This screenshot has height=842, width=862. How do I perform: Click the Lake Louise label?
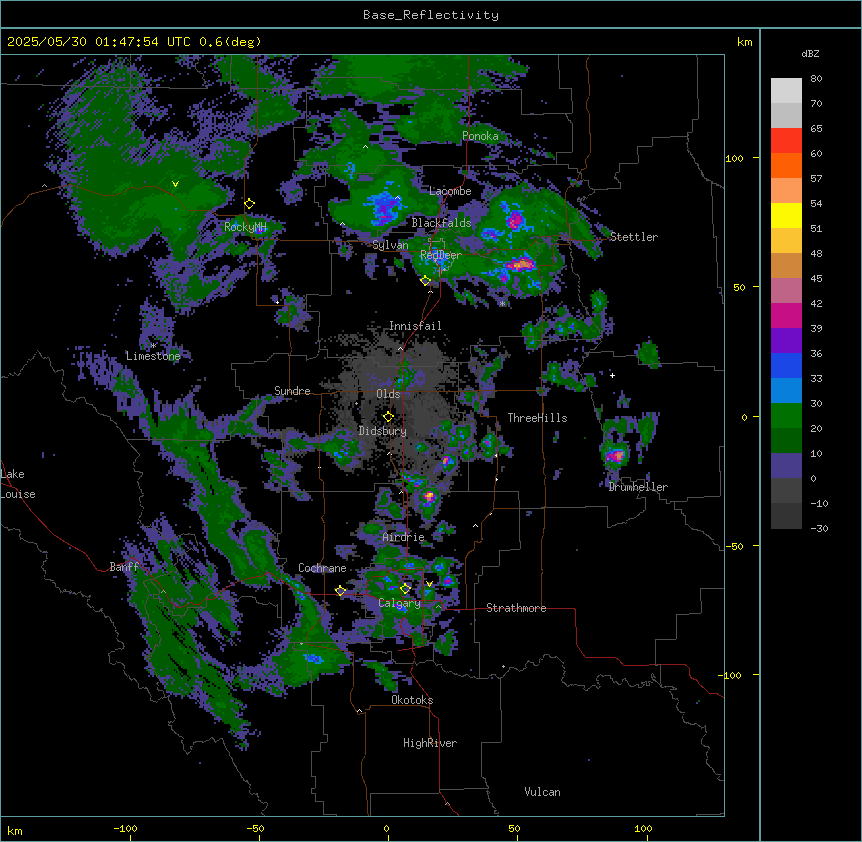click(x=16, y=484)
